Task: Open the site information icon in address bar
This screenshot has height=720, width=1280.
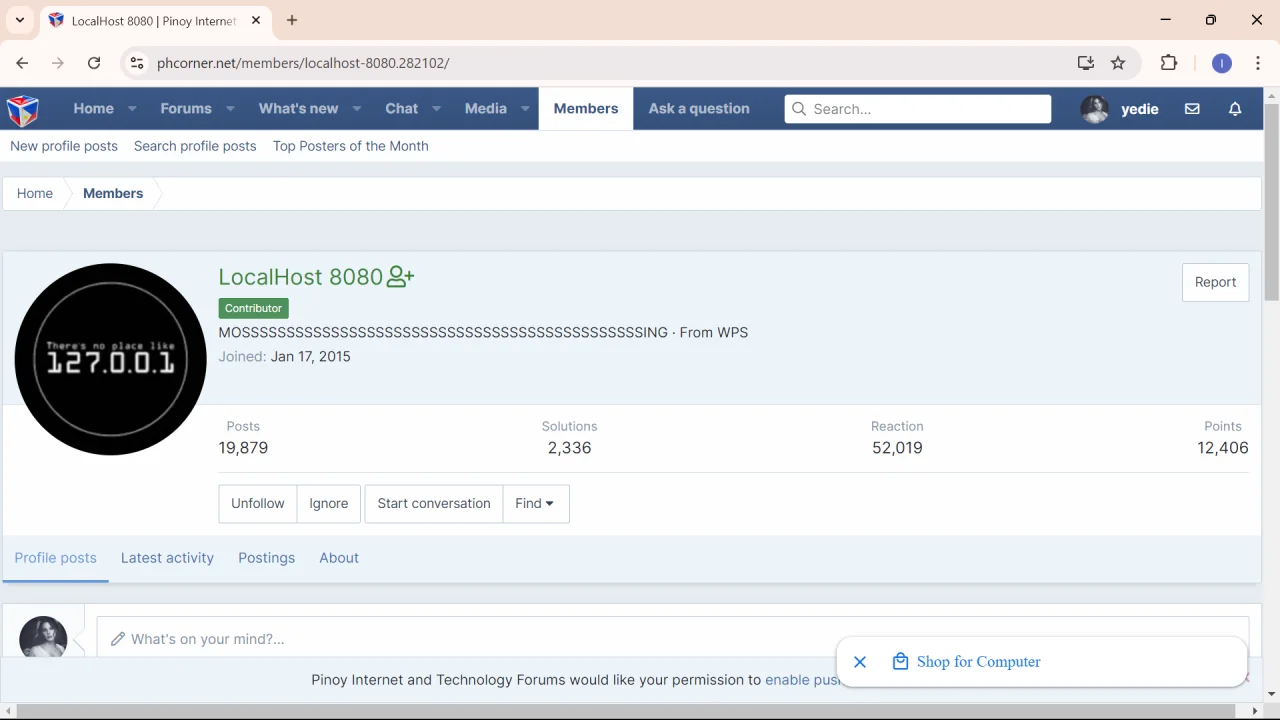Action: pyautogui.click(x=137, y=63)
